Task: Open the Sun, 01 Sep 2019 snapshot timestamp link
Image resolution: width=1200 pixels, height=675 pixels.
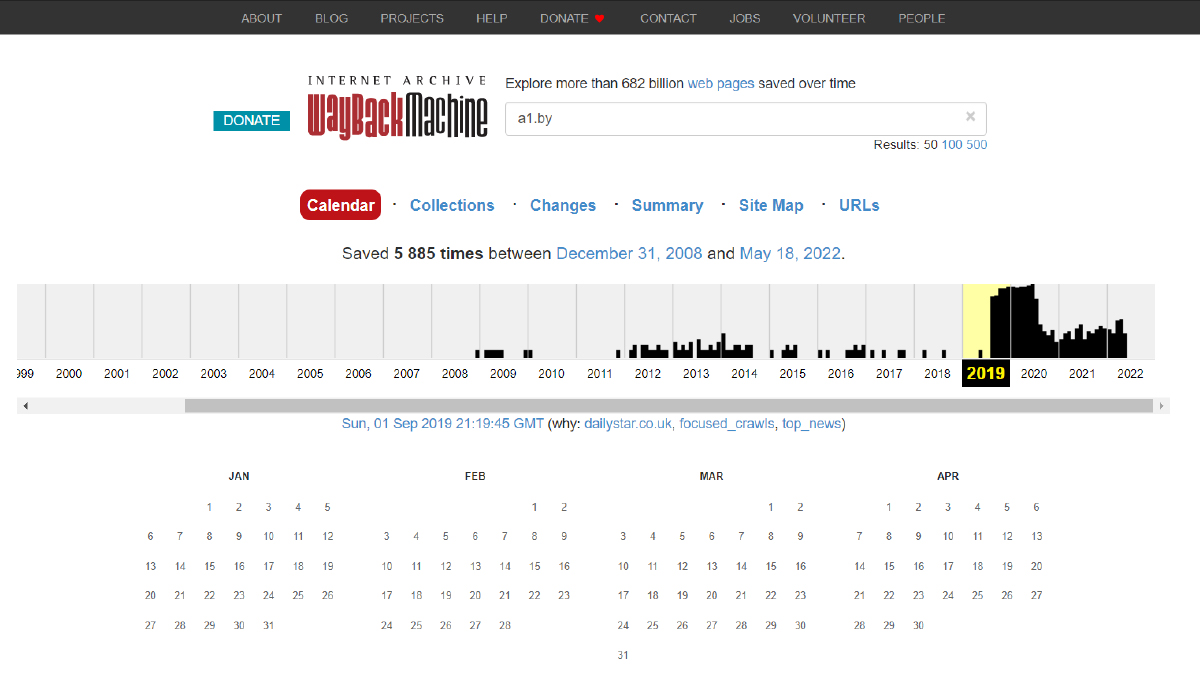Action: 443,424
